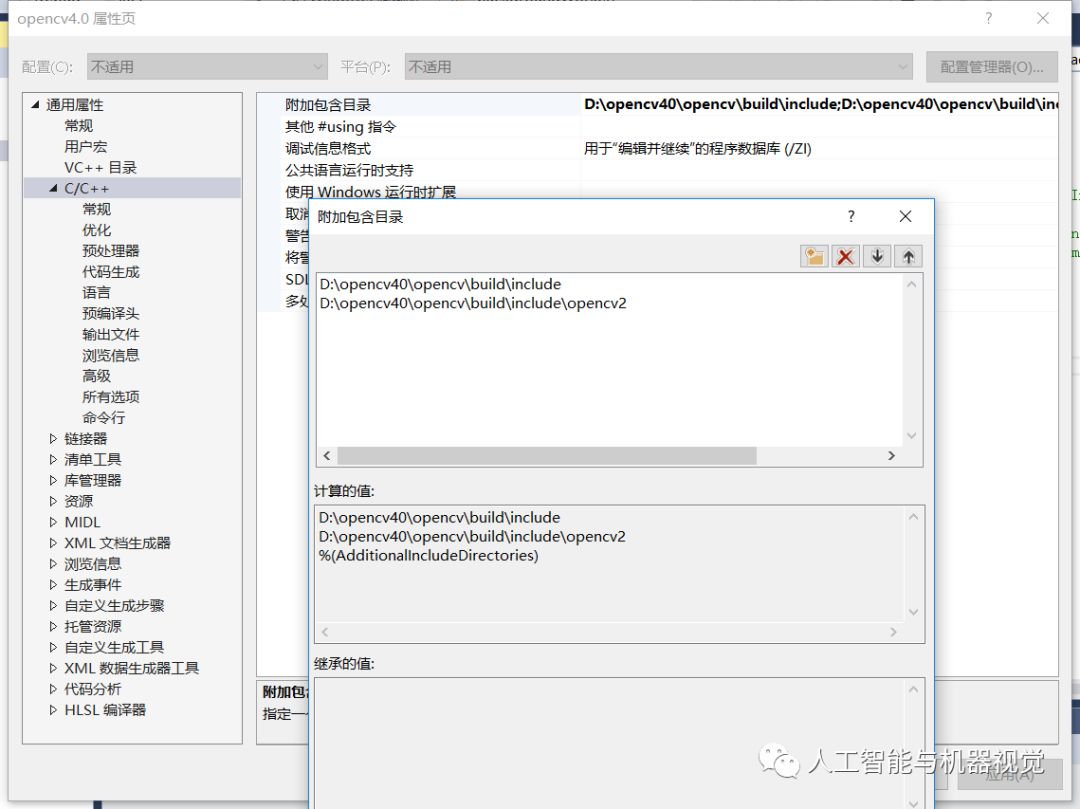
Task: Select 使用 Windows 运行时扩展 property row
Action: click(657, 191)
